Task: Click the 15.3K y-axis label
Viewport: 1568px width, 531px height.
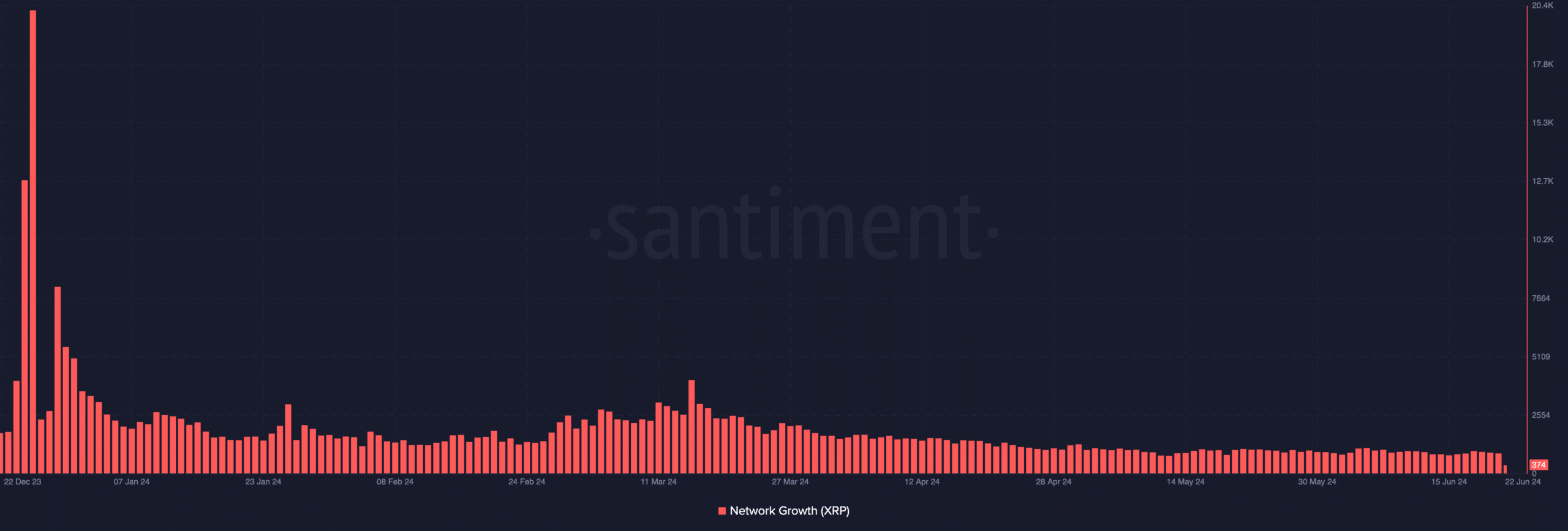Action: tap(1542, 123)
